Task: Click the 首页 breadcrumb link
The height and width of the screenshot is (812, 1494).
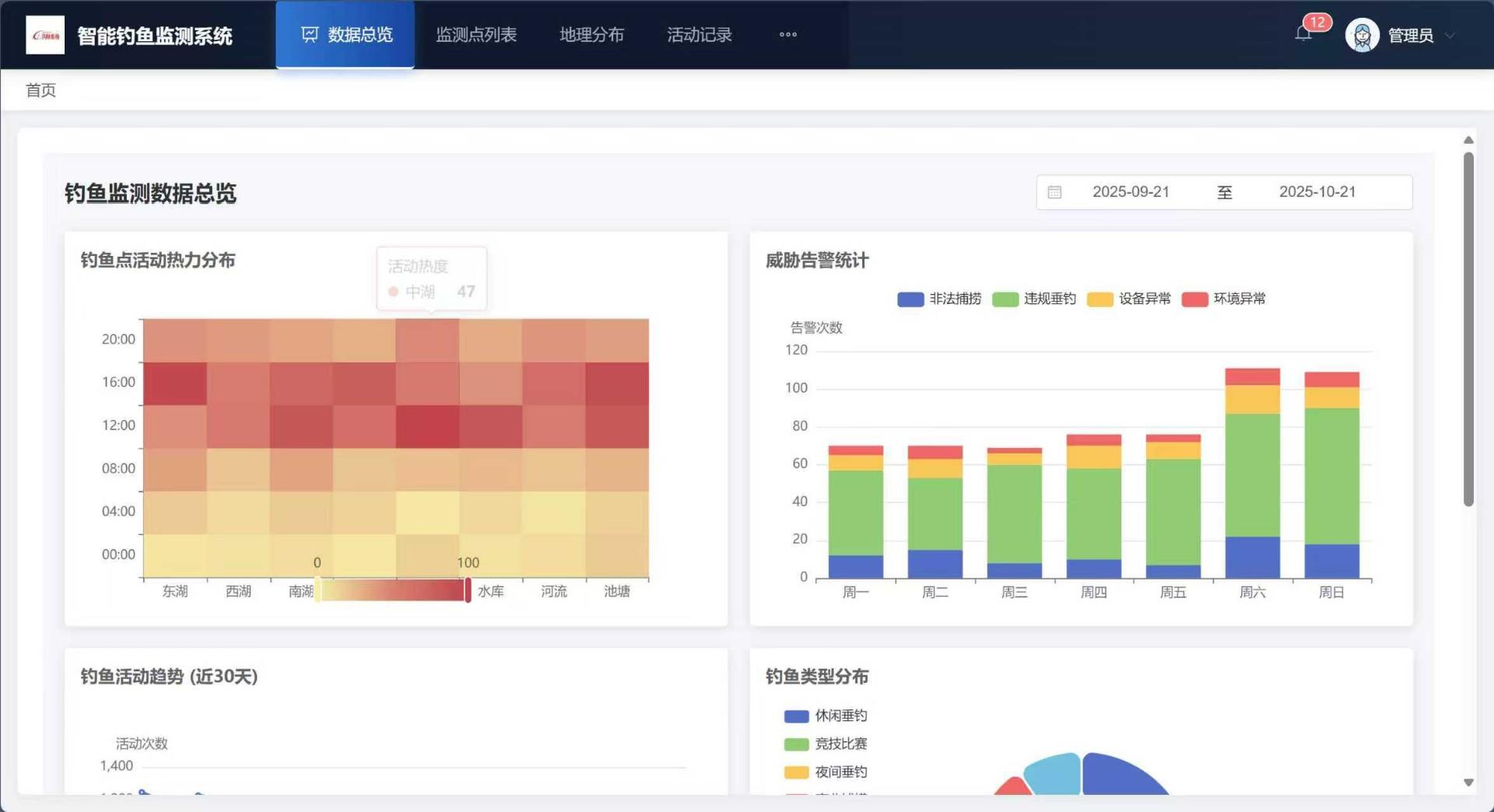Action: pos(40,90)
